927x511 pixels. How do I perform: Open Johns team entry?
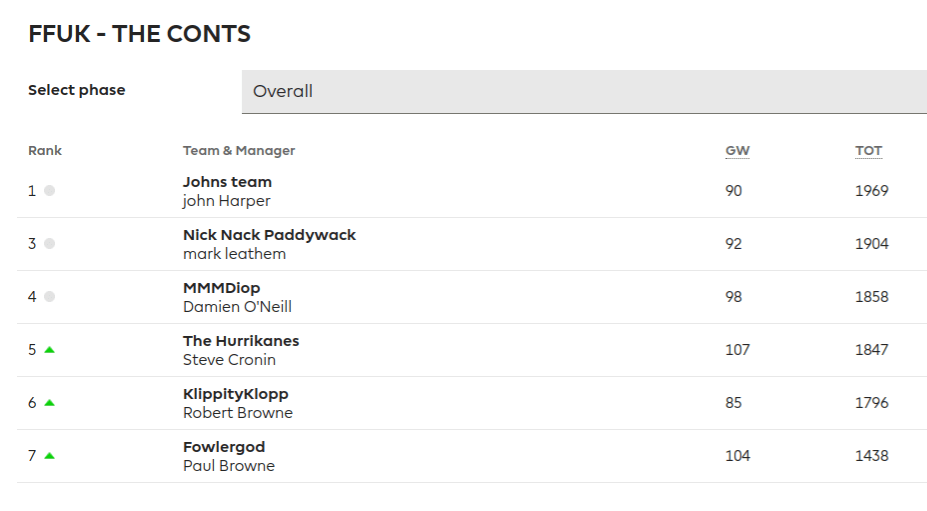pyautogui.click(x=227, y=182)
